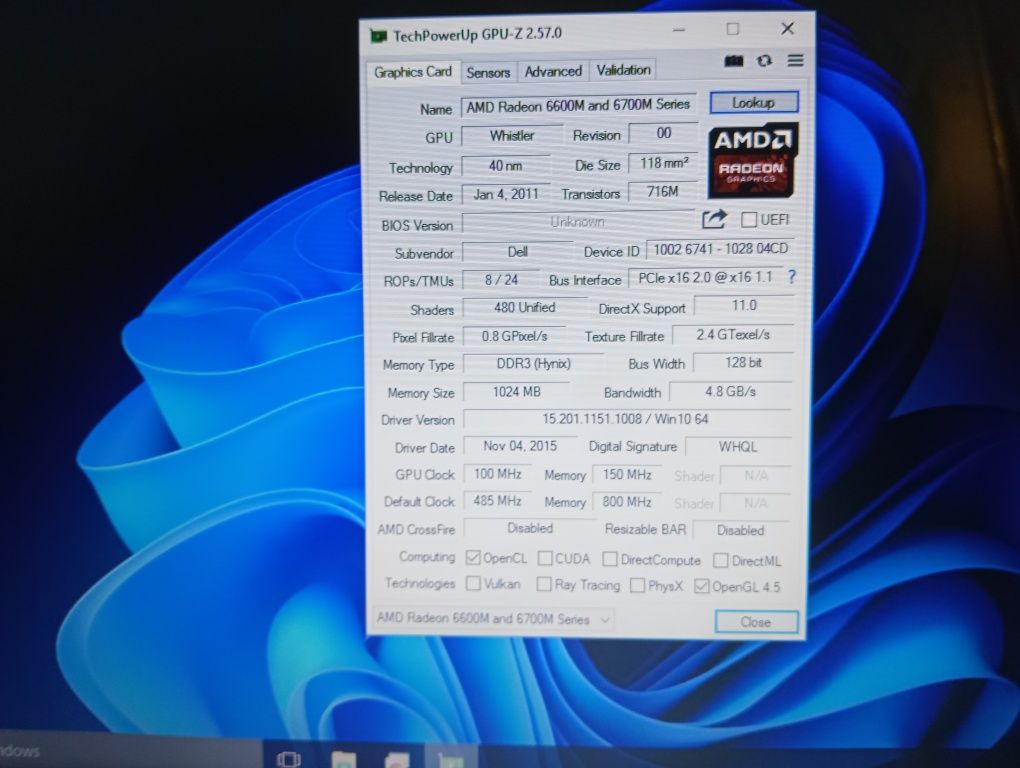Click the Driver Date Nov 04, 2015 value
This screenshot has height=768, width=1020.
tap(520, 446)
